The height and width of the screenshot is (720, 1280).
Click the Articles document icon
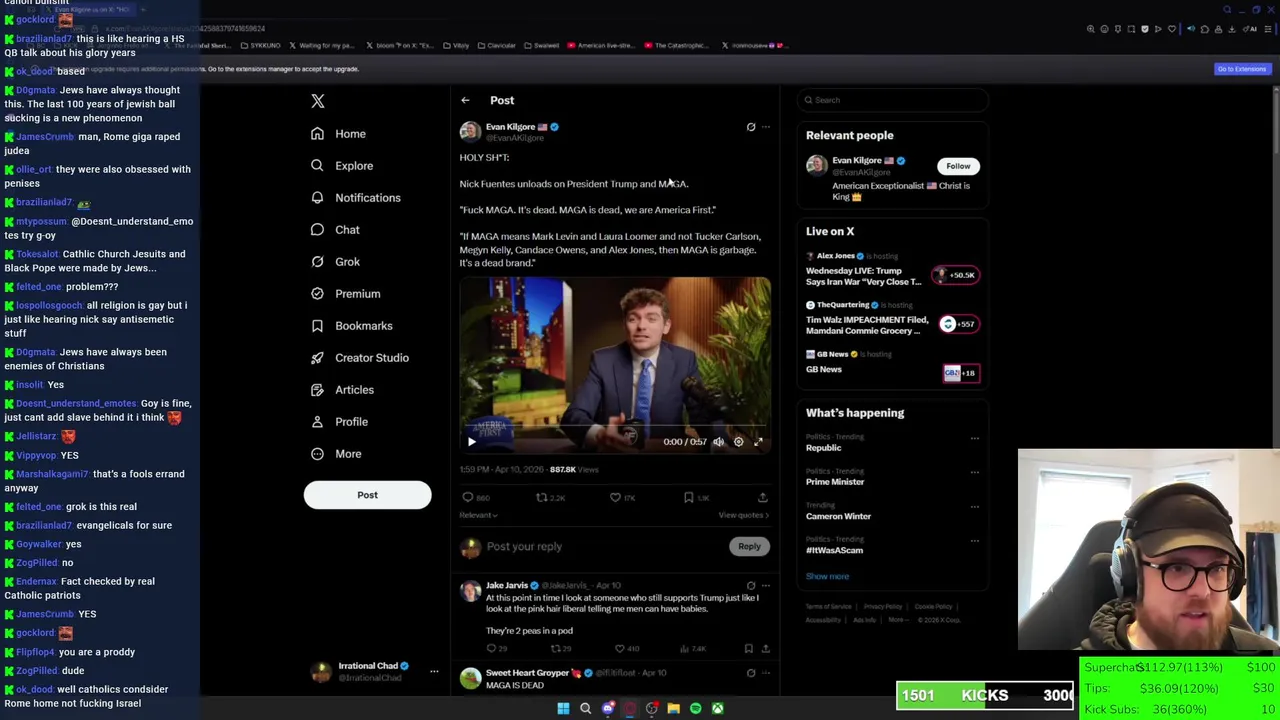(x=317, y=390)
